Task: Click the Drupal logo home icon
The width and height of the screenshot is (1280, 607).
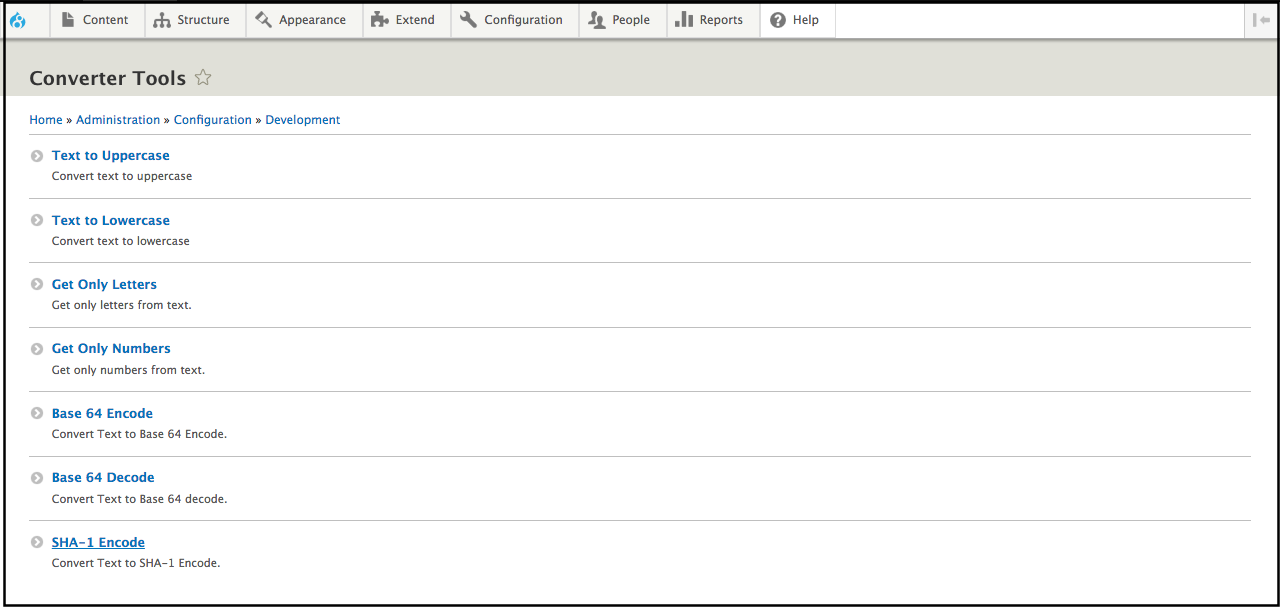Action: tap(18, 20)
